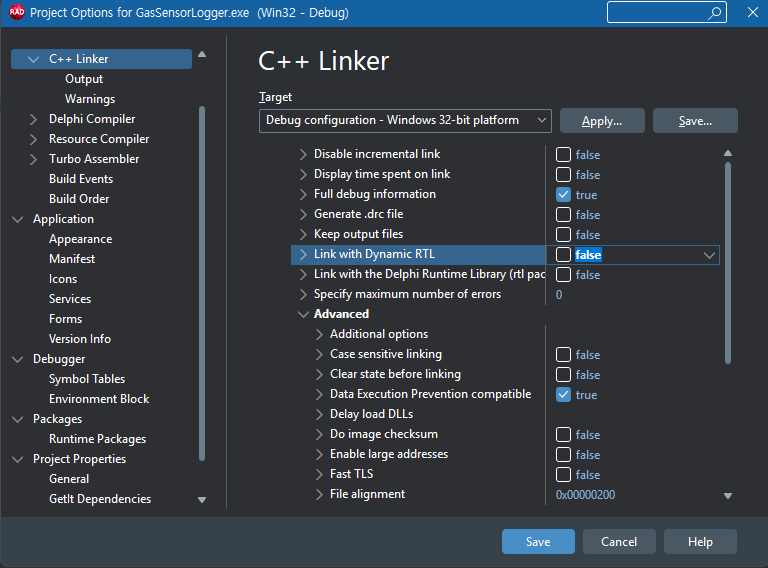Enable the Disable incremental link checkbox

pyautogui.click(x=564, y=155)
